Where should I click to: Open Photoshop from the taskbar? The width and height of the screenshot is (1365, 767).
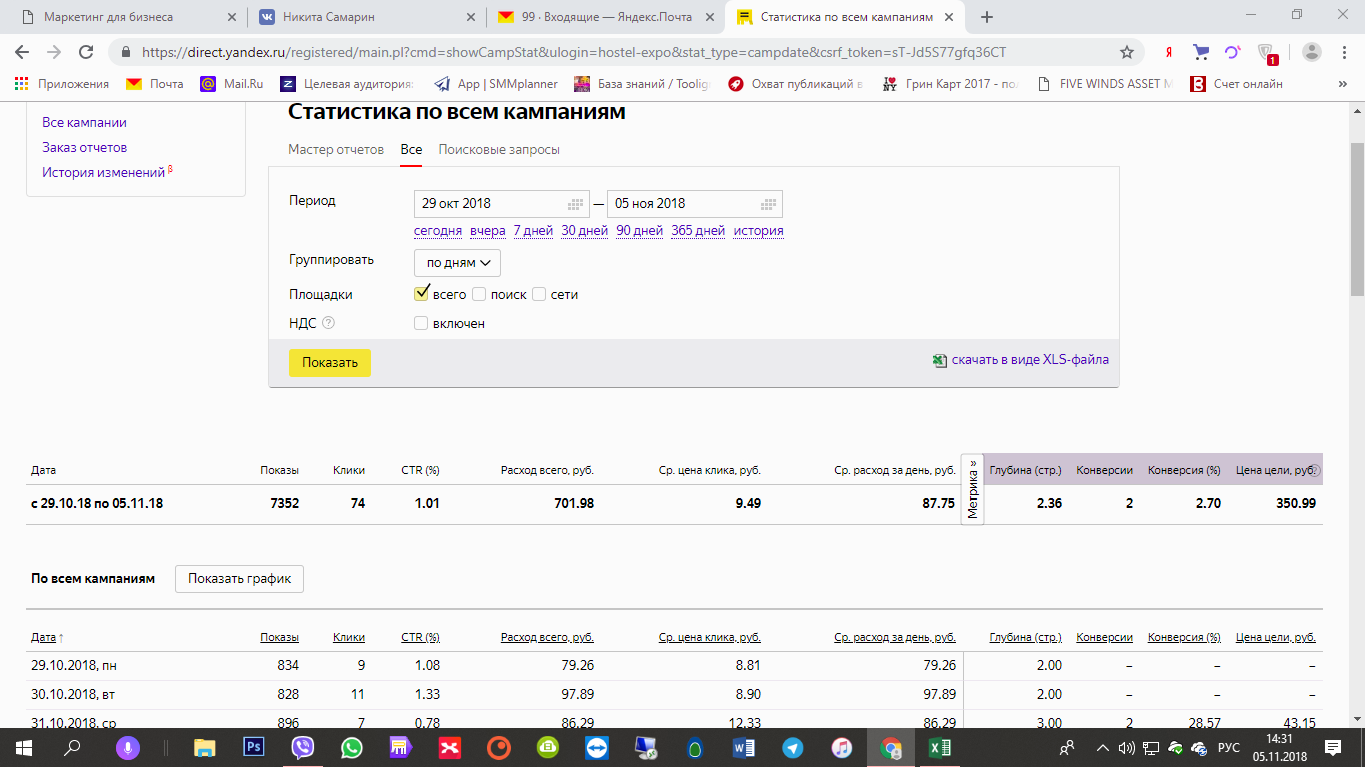coord(254,747)
